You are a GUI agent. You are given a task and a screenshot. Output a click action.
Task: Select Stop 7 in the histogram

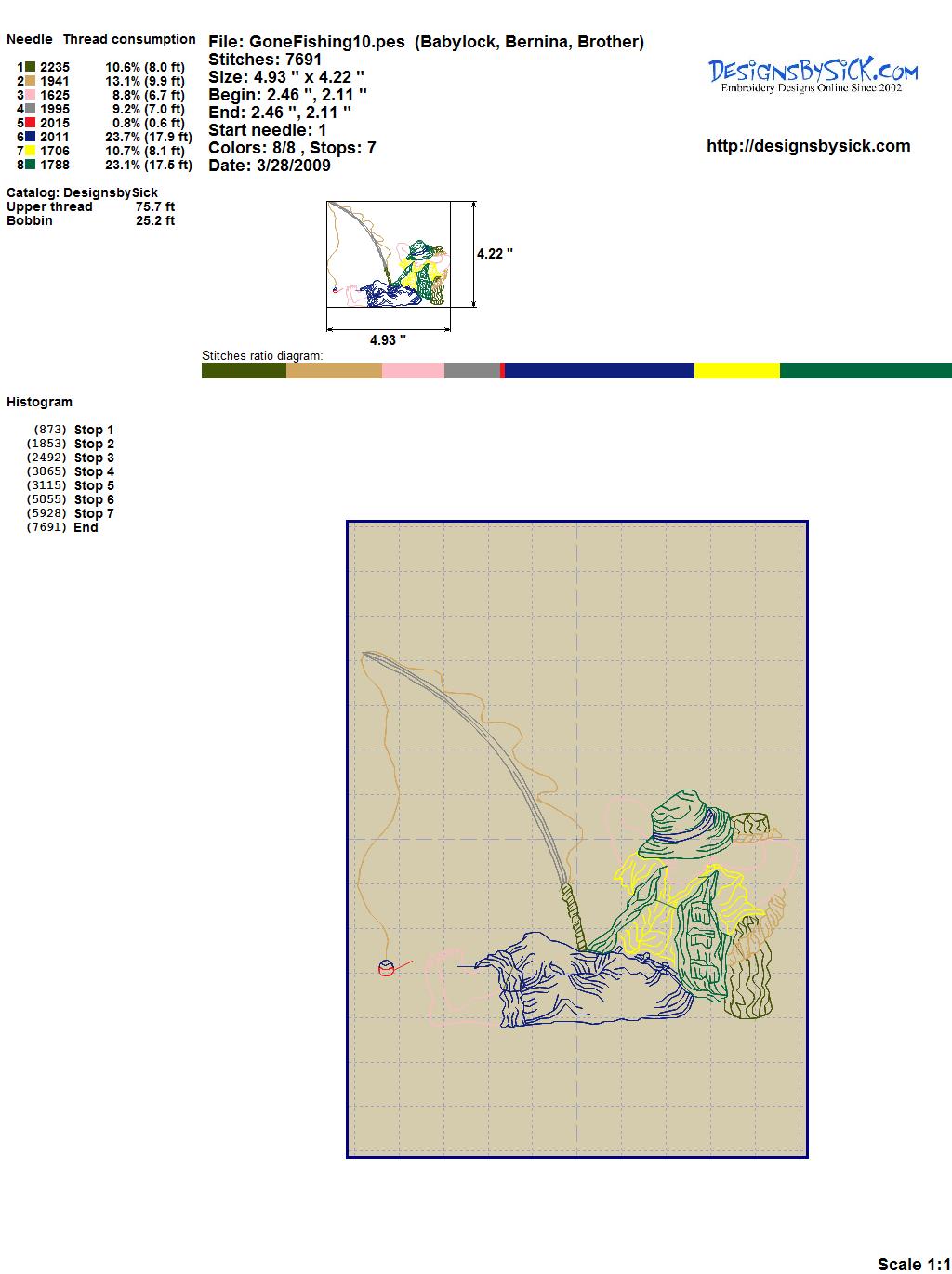pyautogui.click(x=94, y=513)
